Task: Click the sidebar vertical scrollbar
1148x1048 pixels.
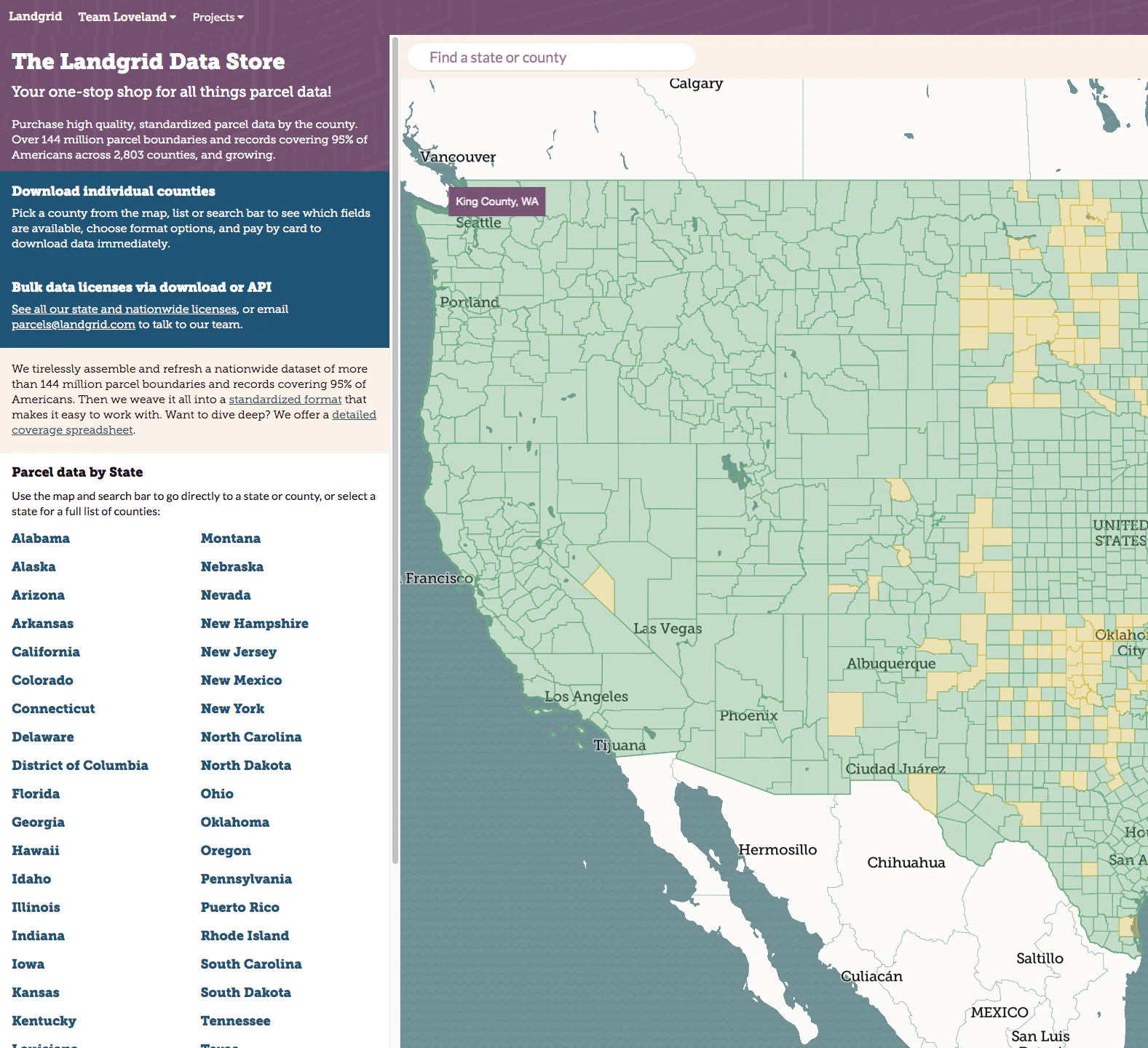Action: [395, 450]
